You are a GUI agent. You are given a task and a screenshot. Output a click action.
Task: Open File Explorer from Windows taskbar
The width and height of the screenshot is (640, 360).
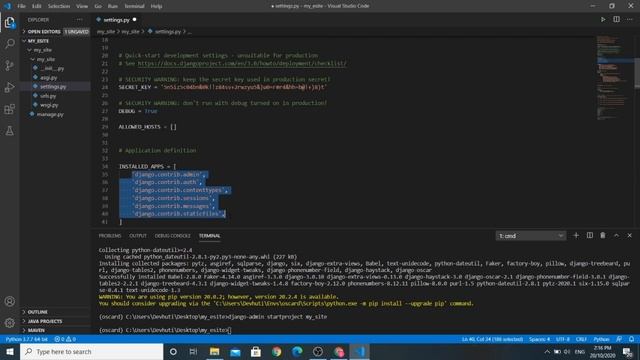214,351
